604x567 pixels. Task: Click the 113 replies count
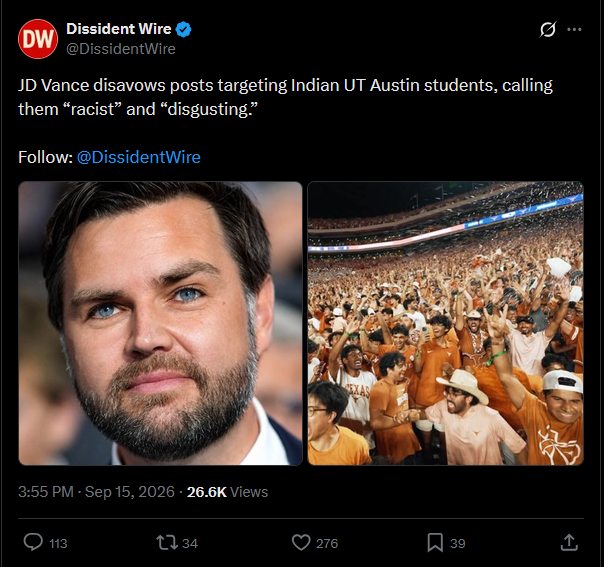[x=58, y=544]
